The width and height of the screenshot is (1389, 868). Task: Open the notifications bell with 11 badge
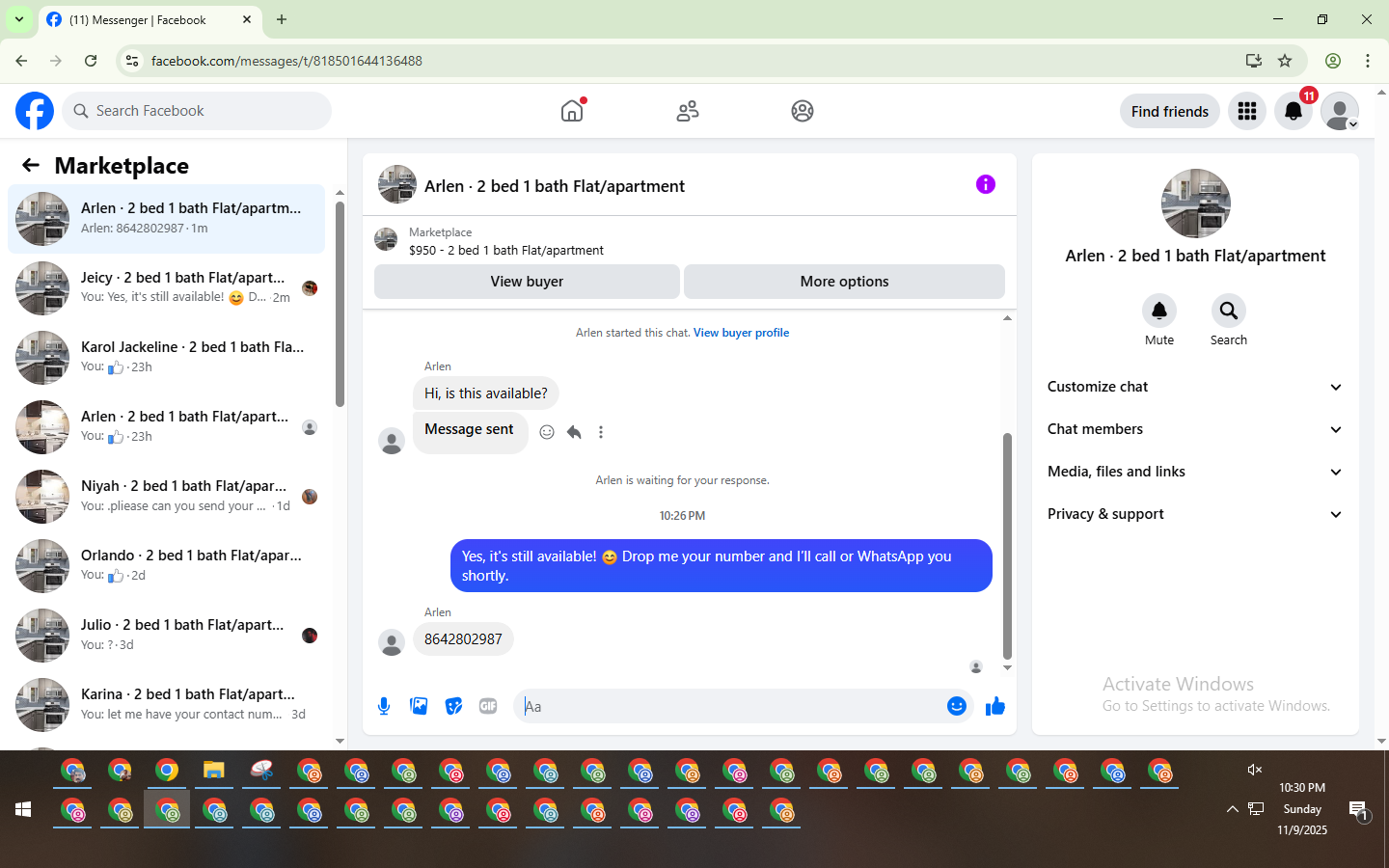(x=1294, y=111)
